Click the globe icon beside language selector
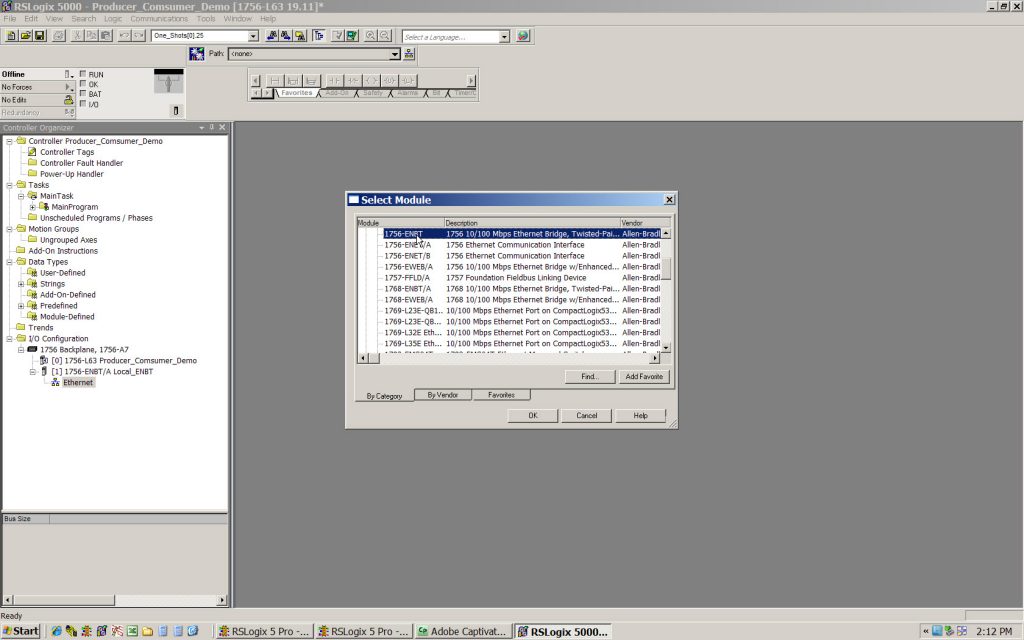Image resolution: width=1024 pixels, height=640 pixels. (523, 36)
